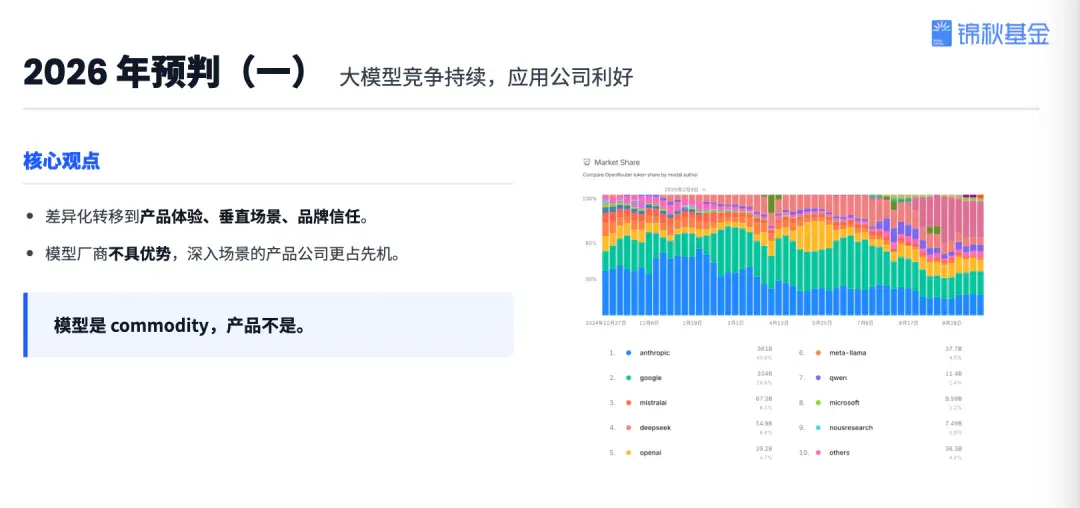Click the 锦秋基金 logo icon
The height and width of the screenshot is (508, 1080).
coord(941,33)
